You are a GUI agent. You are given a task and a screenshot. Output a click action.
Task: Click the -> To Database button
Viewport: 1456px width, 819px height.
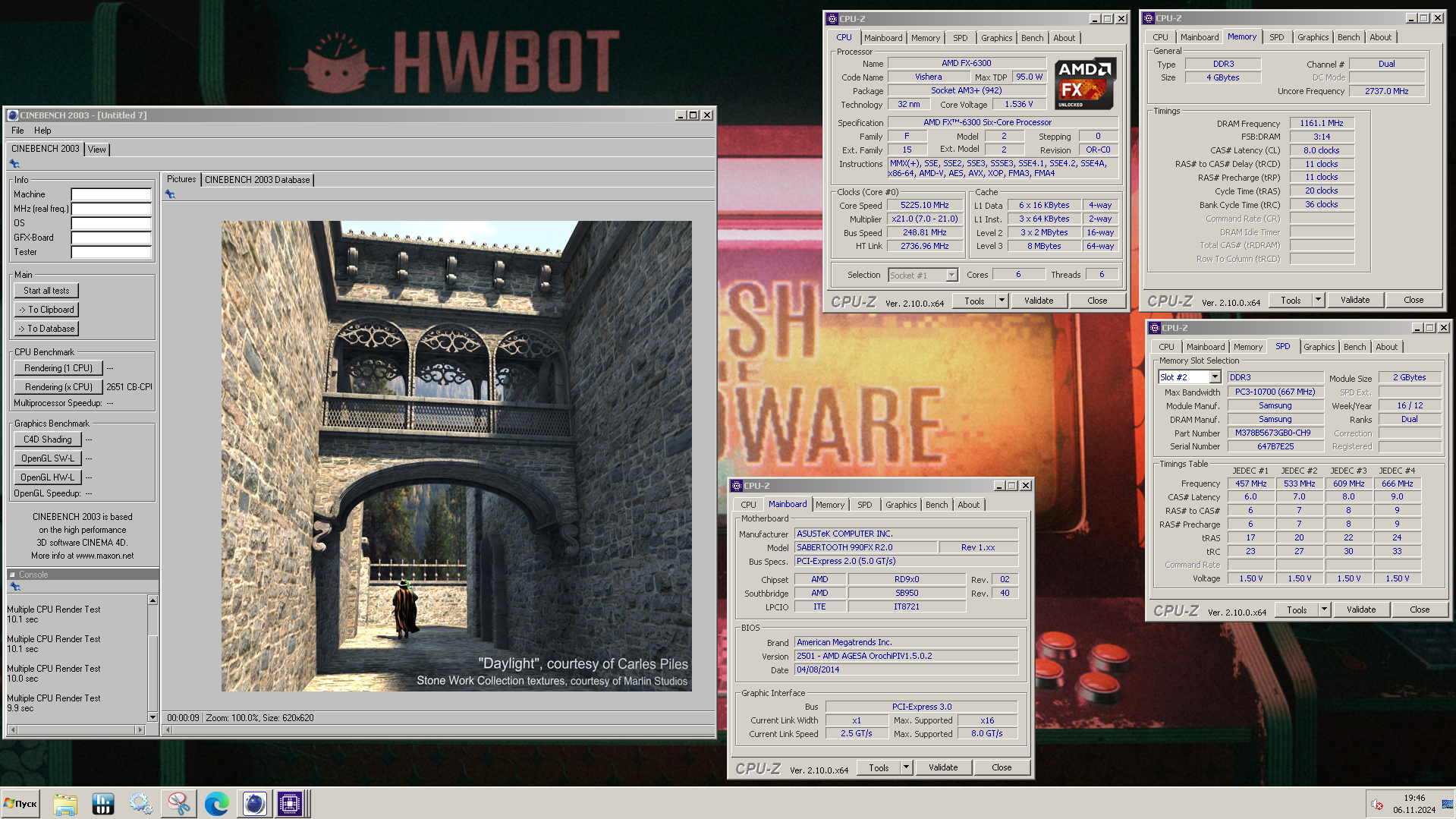tap(46, 329)
